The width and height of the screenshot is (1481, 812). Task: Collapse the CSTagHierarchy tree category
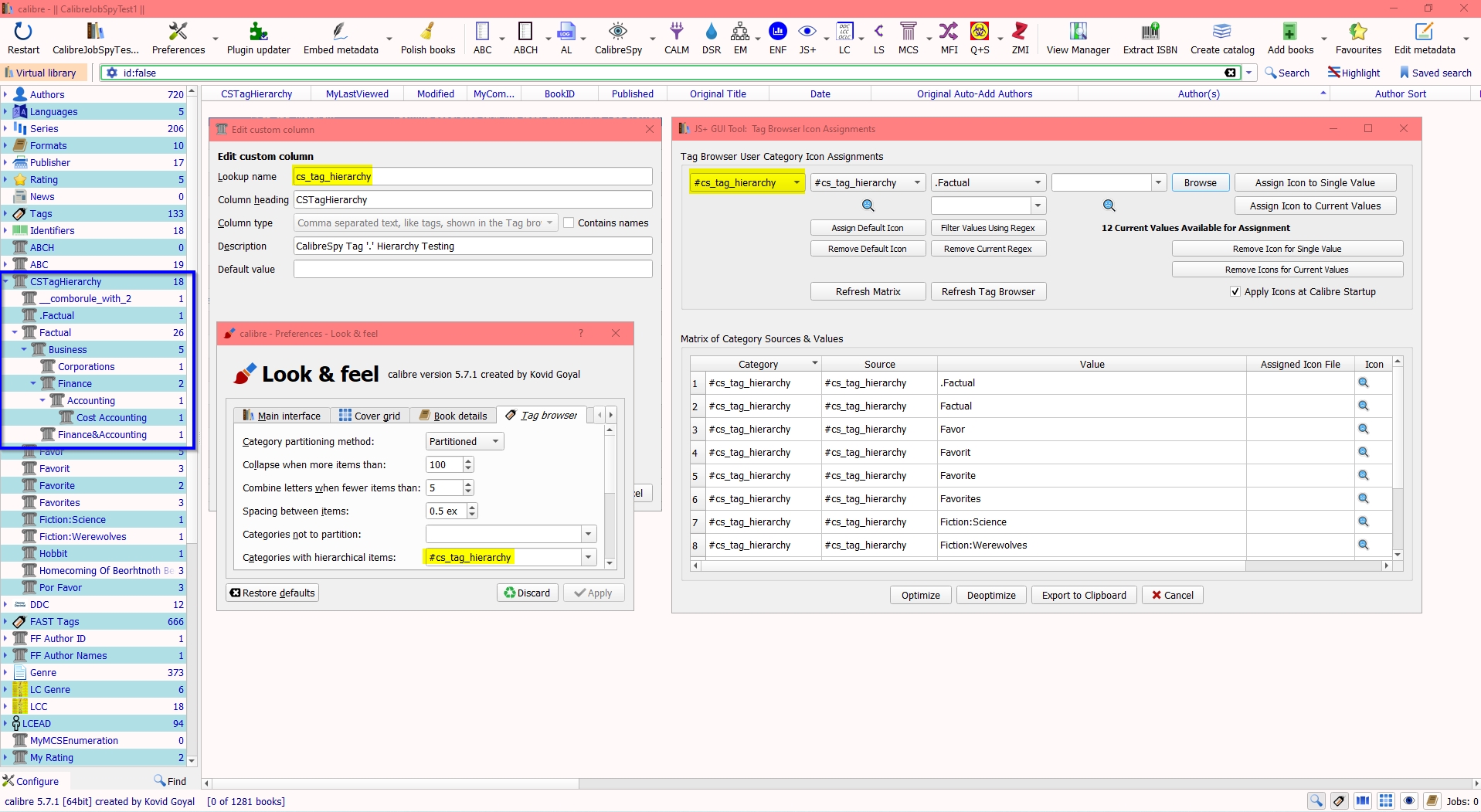(5, 281)
